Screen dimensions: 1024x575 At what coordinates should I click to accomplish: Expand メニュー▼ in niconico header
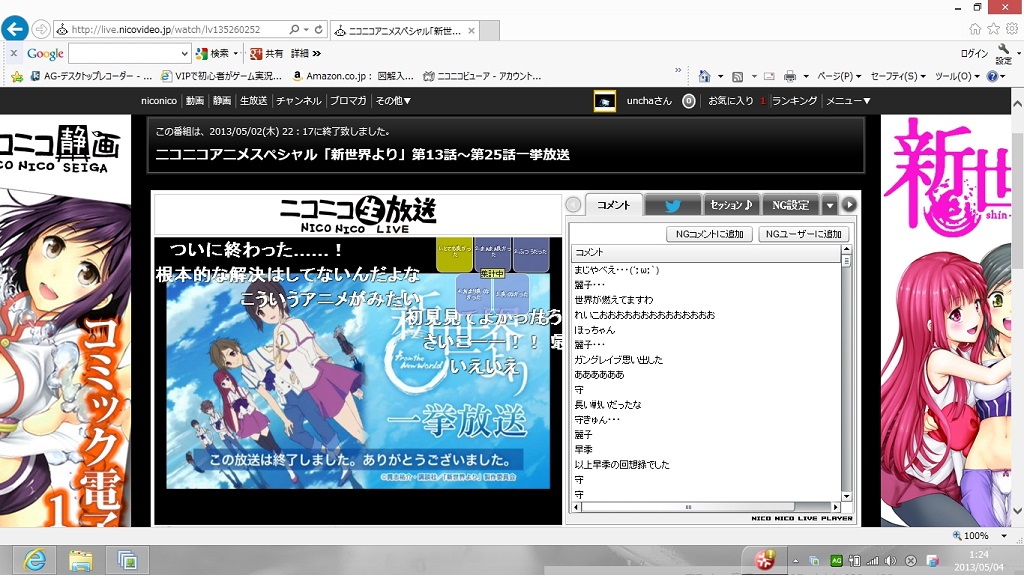[848, 101]
